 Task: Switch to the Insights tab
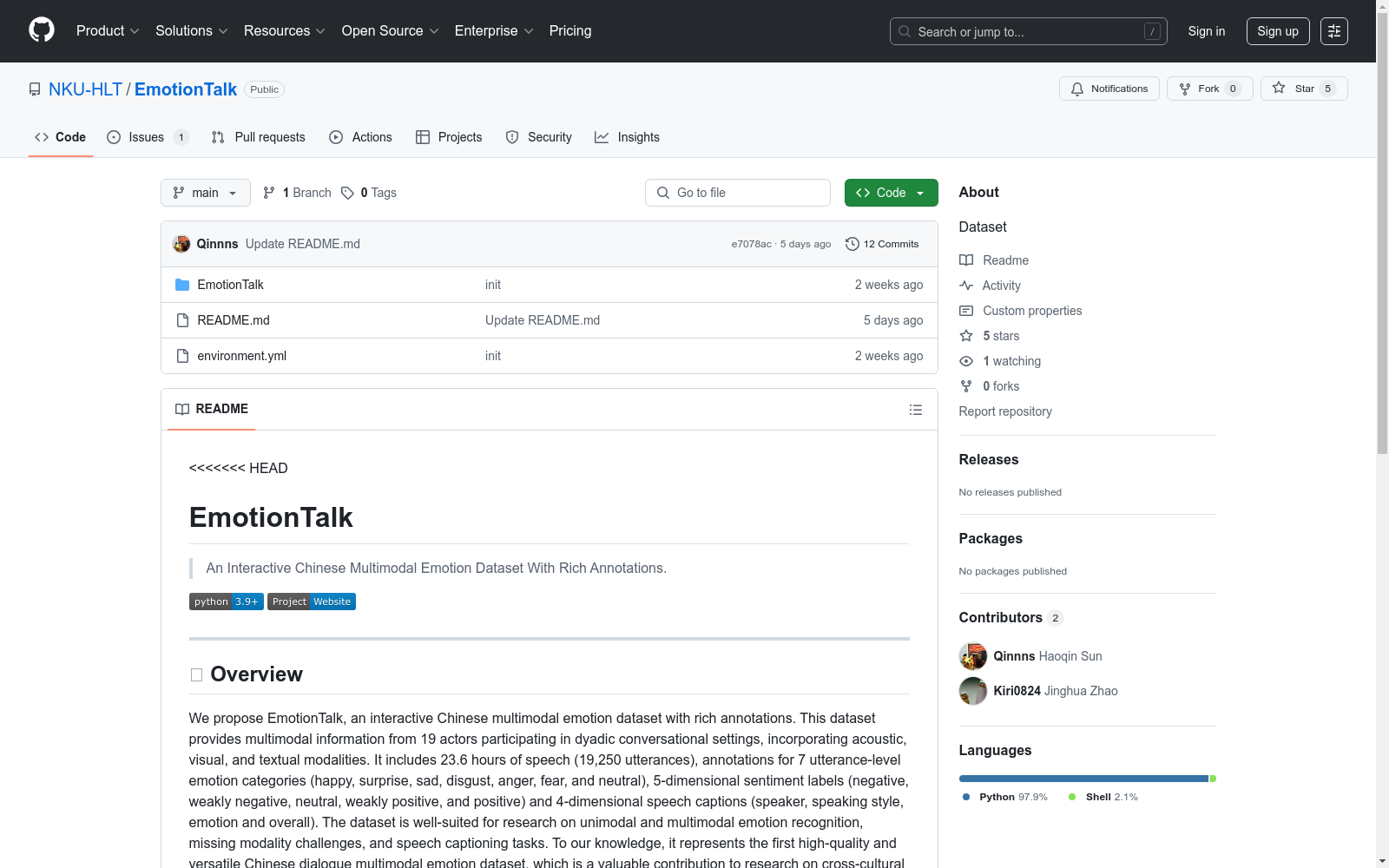coord(627,137)
